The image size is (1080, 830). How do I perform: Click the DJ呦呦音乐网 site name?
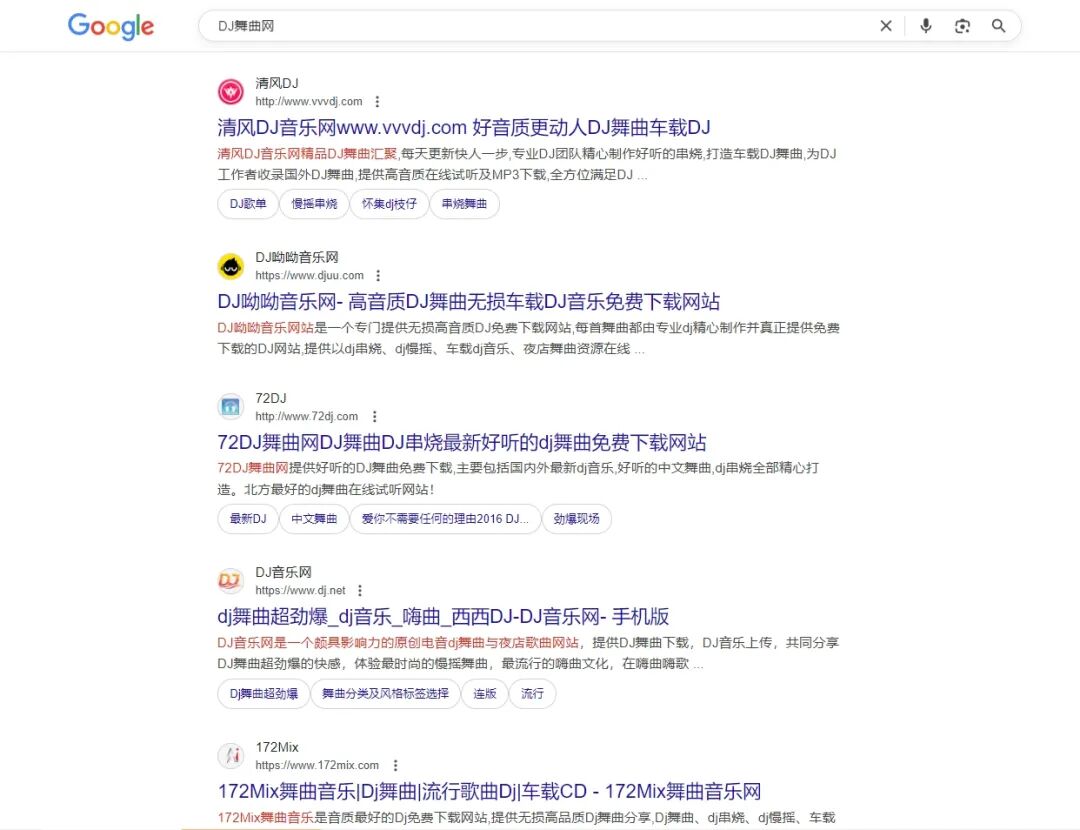click(x=297, y=258)
